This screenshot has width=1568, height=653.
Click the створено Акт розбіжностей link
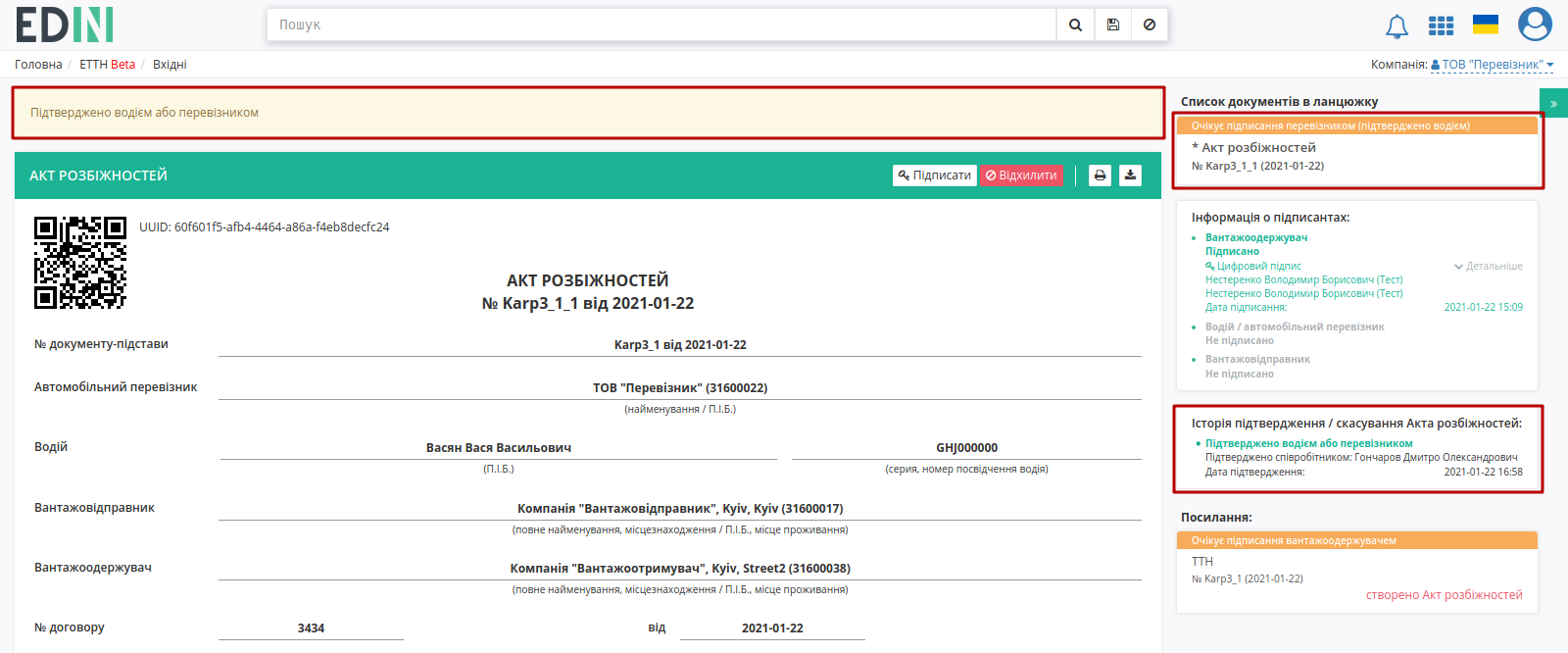click(1445, 595)
